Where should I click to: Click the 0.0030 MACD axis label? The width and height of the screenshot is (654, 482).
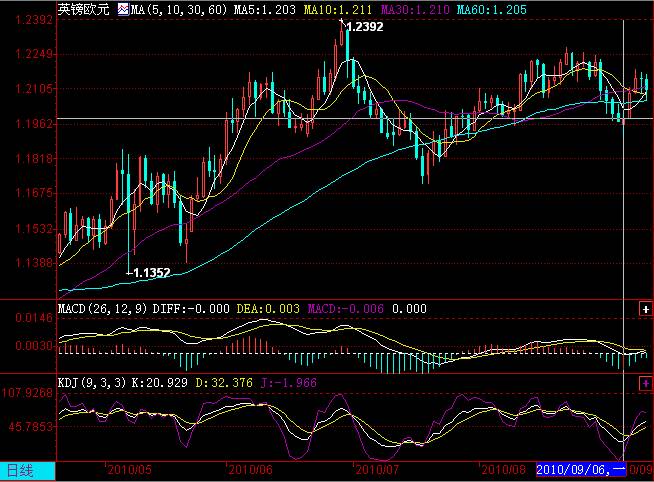coord(34,346)
